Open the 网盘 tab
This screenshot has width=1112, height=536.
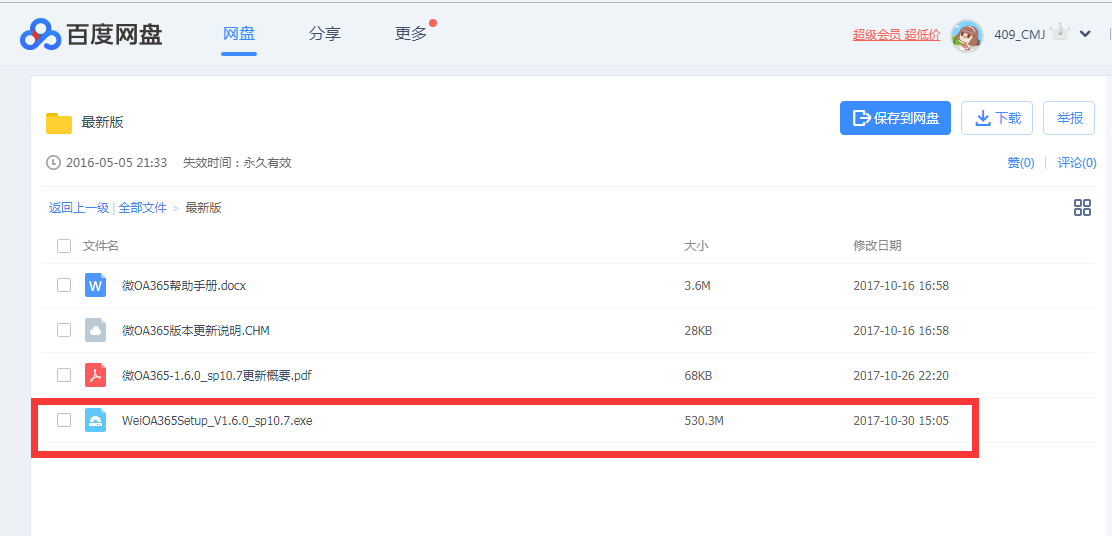click(x=238, y=33)
